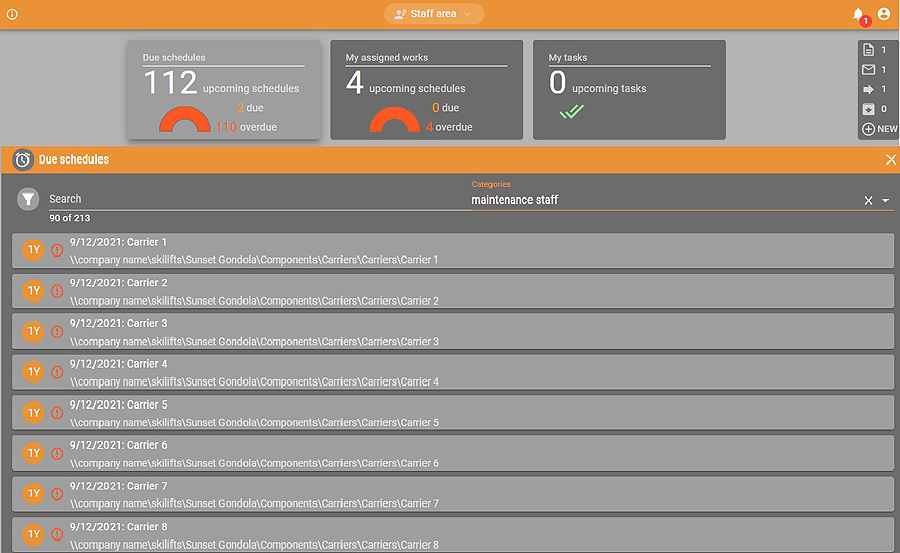Viewport: 900px width, 553px height.
Task: Click the info icon in top-left corner
Action: 12,14
